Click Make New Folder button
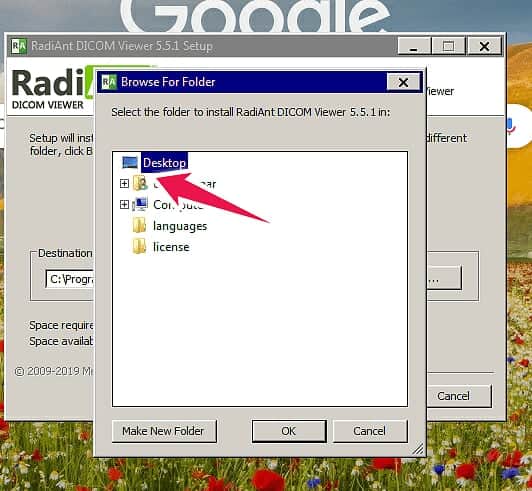The image size is (532, 491). [164, 431]
